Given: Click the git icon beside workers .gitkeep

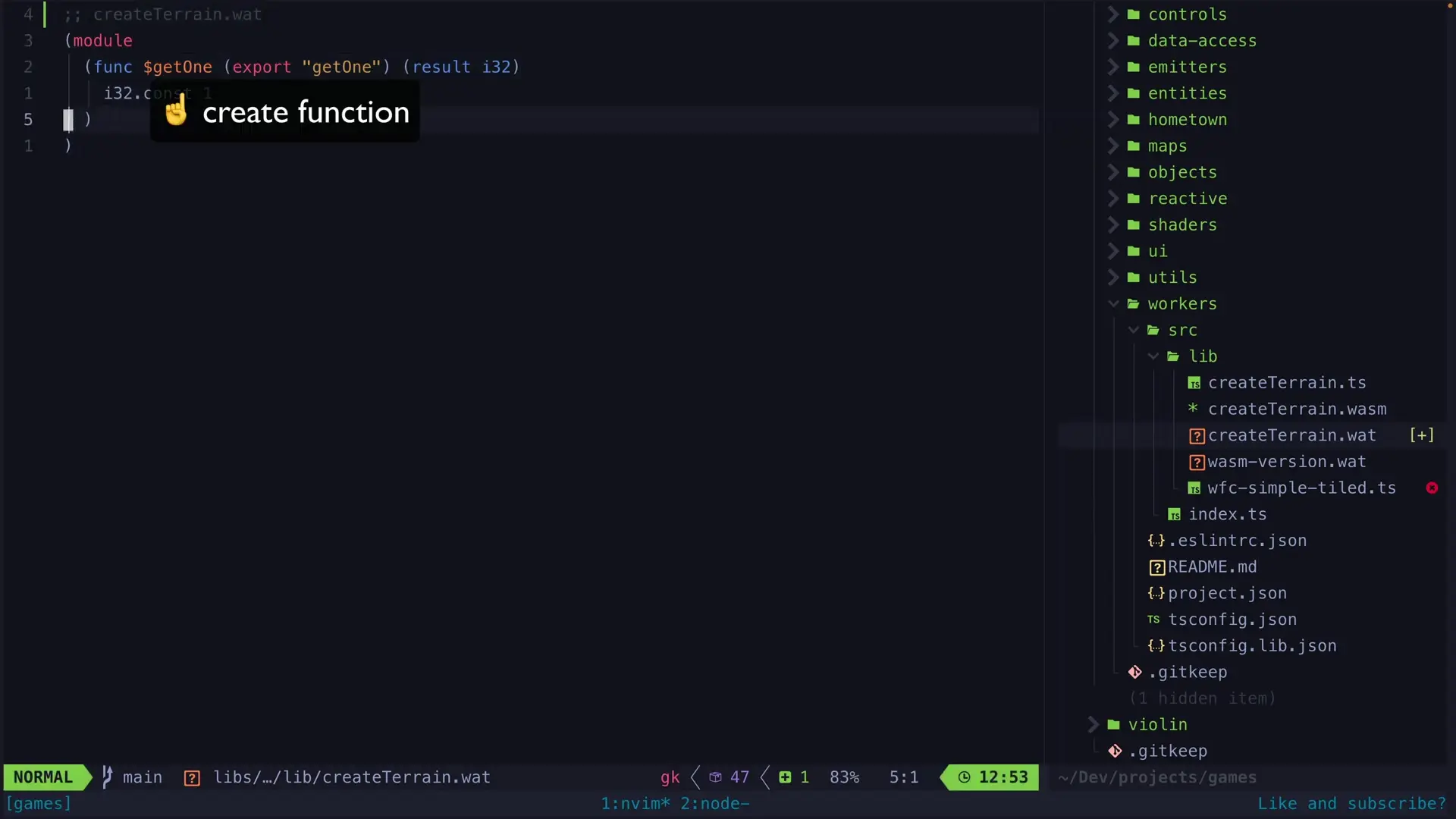Looking at the screenshot, I should (1135, 673).
